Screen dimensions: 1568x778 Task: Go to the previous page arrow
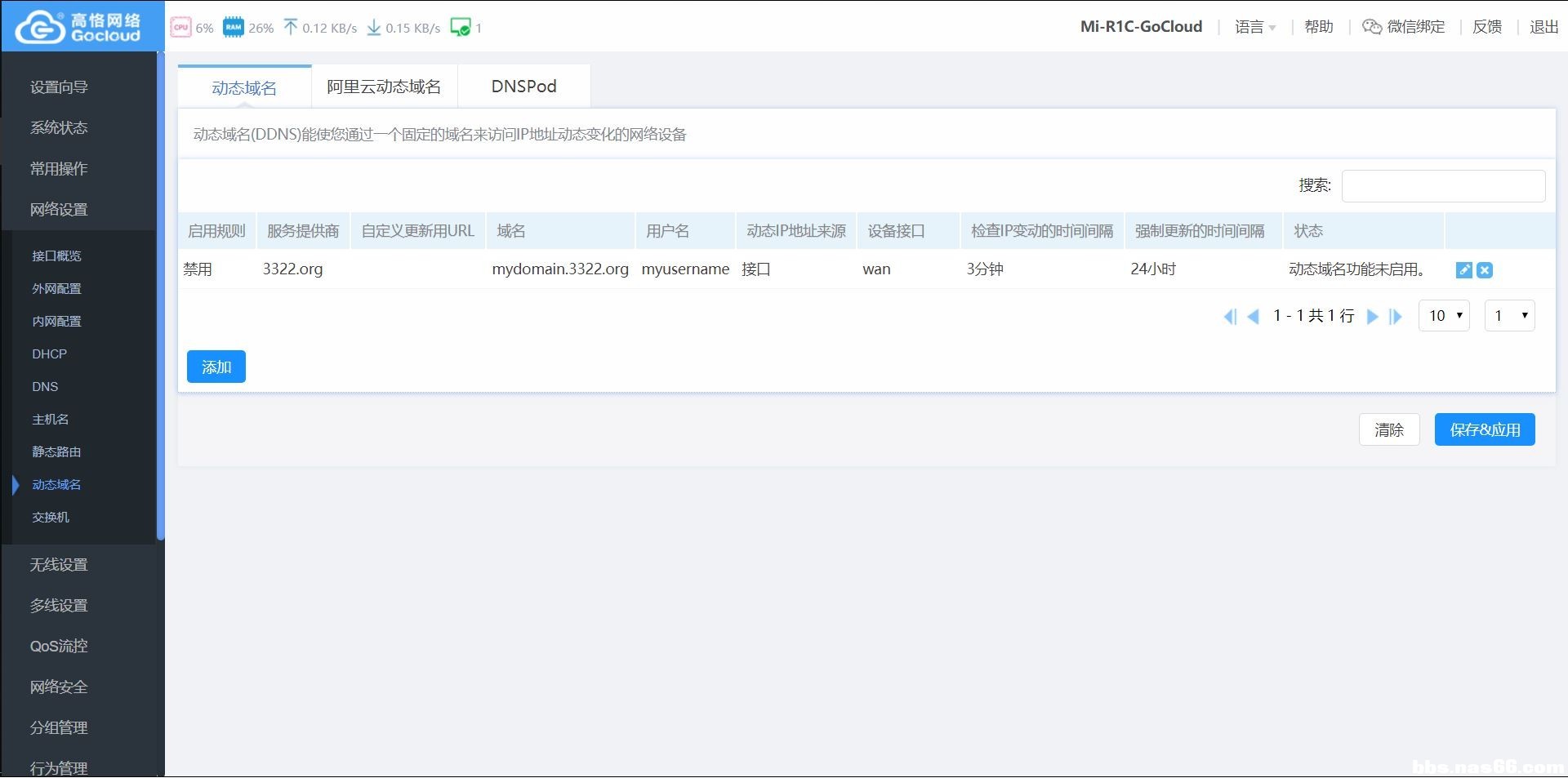click(x=1253, y=317)
